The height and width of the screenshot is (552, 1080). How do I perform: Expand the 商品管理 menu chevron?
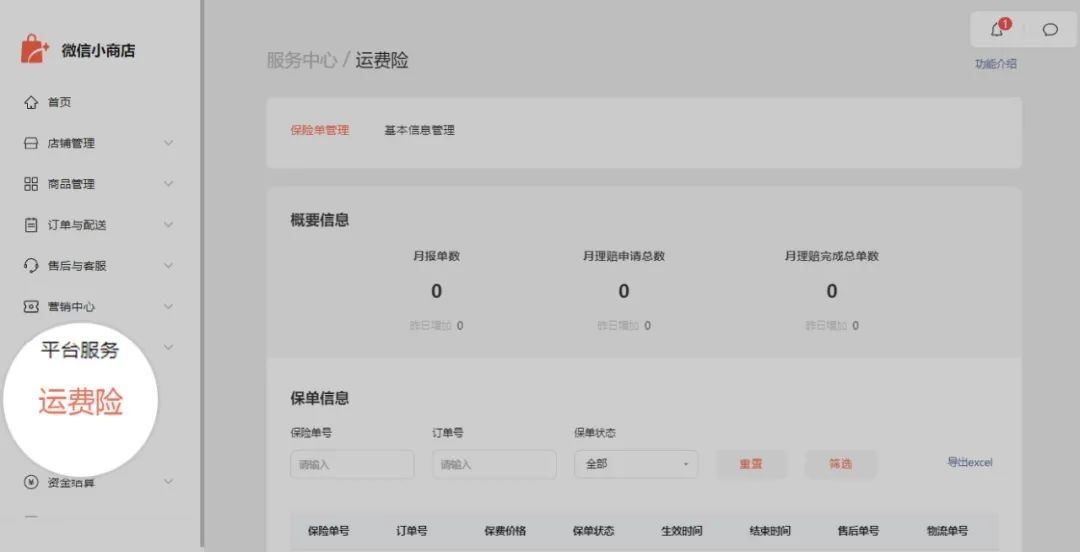click(168, 184)
